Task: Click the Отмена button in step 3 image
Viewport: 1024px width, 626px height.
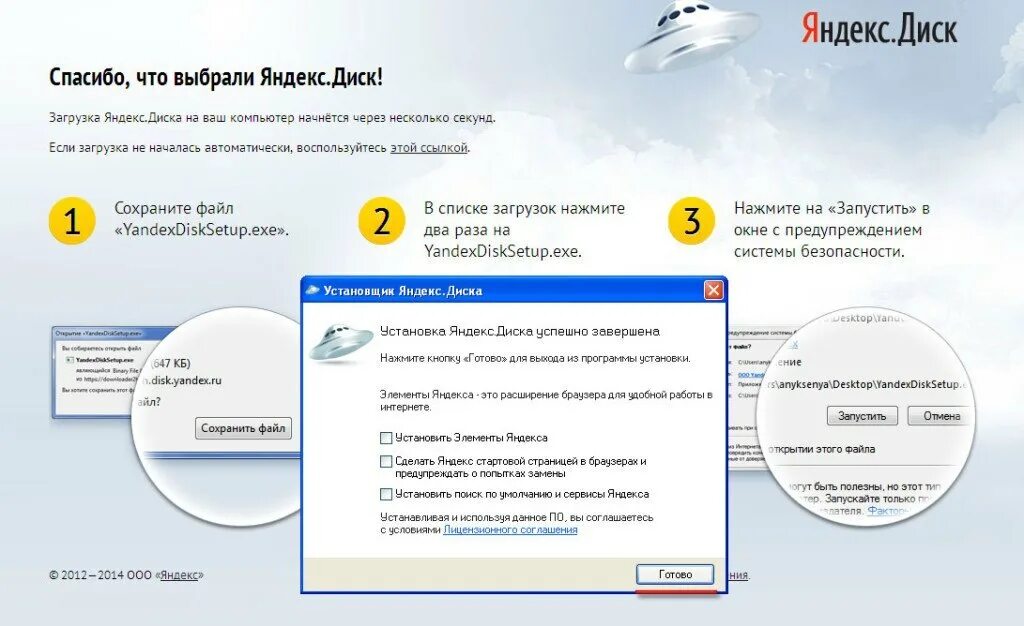Action: point(941,416)
